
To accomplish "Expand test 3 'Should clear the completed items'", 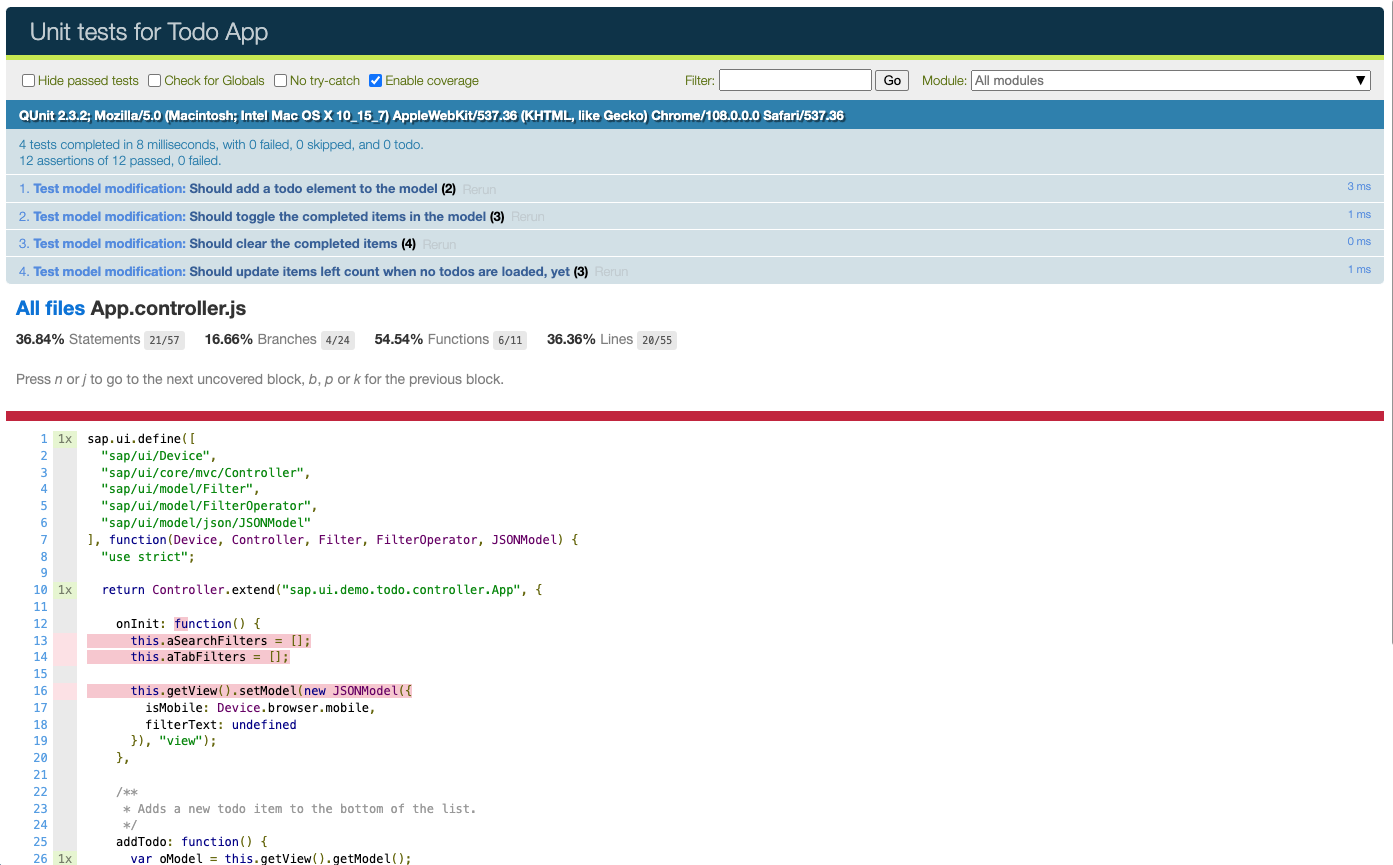I will [293, 243].
